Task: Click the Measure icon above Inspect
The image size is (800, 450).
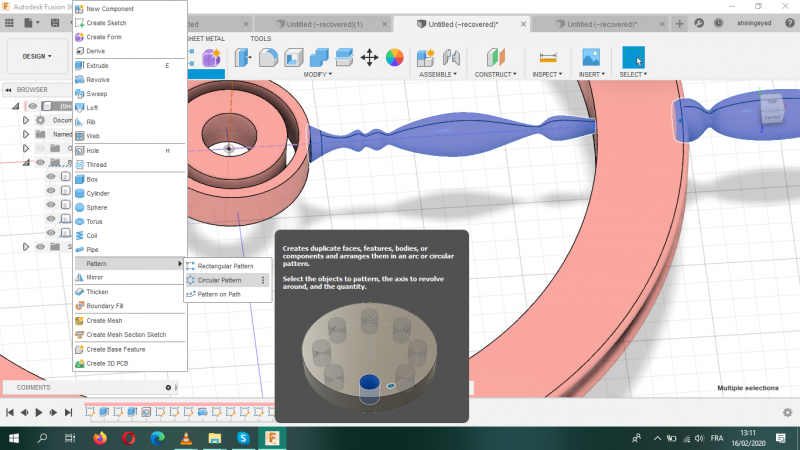Action: point(547,57)
